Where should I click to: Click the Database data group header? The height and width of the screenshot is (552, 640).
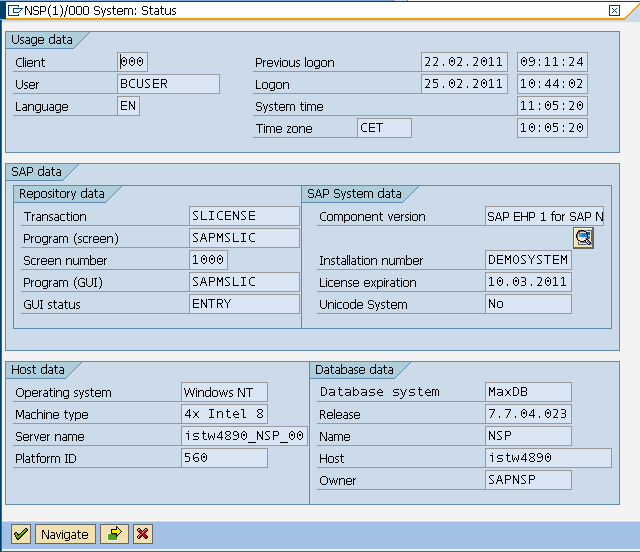[x=354, y=370]
